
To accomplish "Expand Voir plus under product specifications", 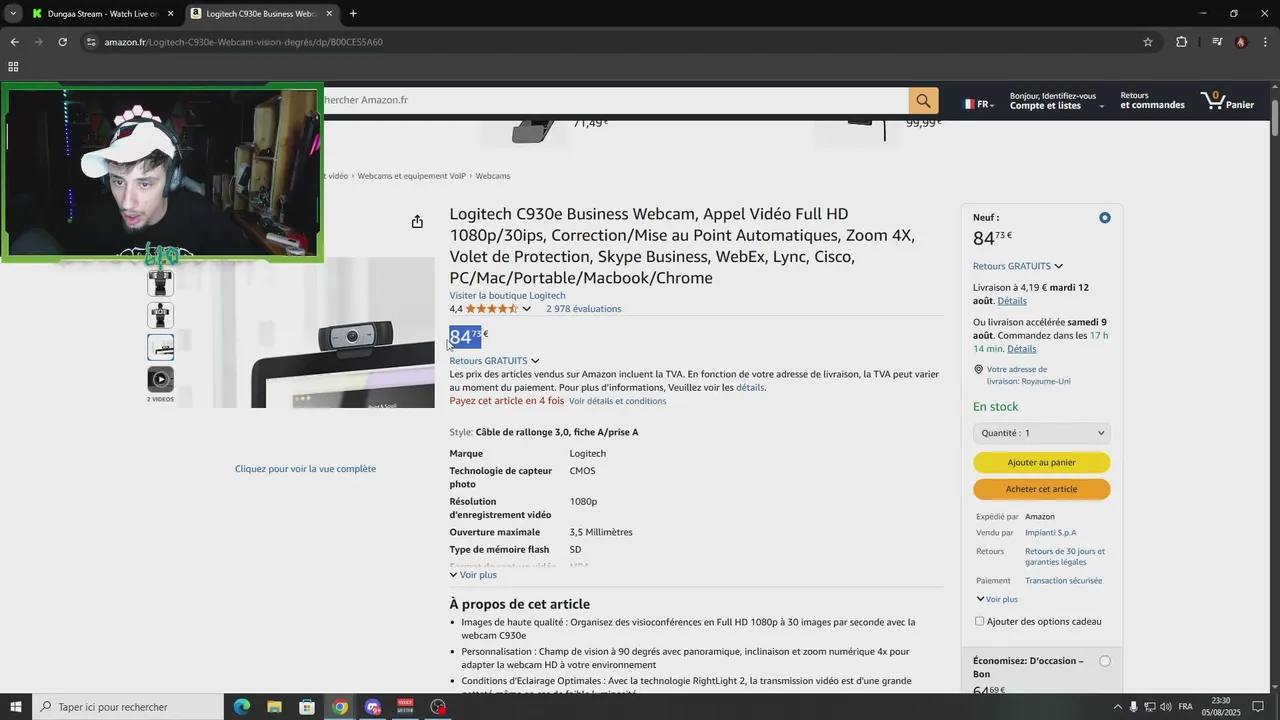I will coord(473,575).
